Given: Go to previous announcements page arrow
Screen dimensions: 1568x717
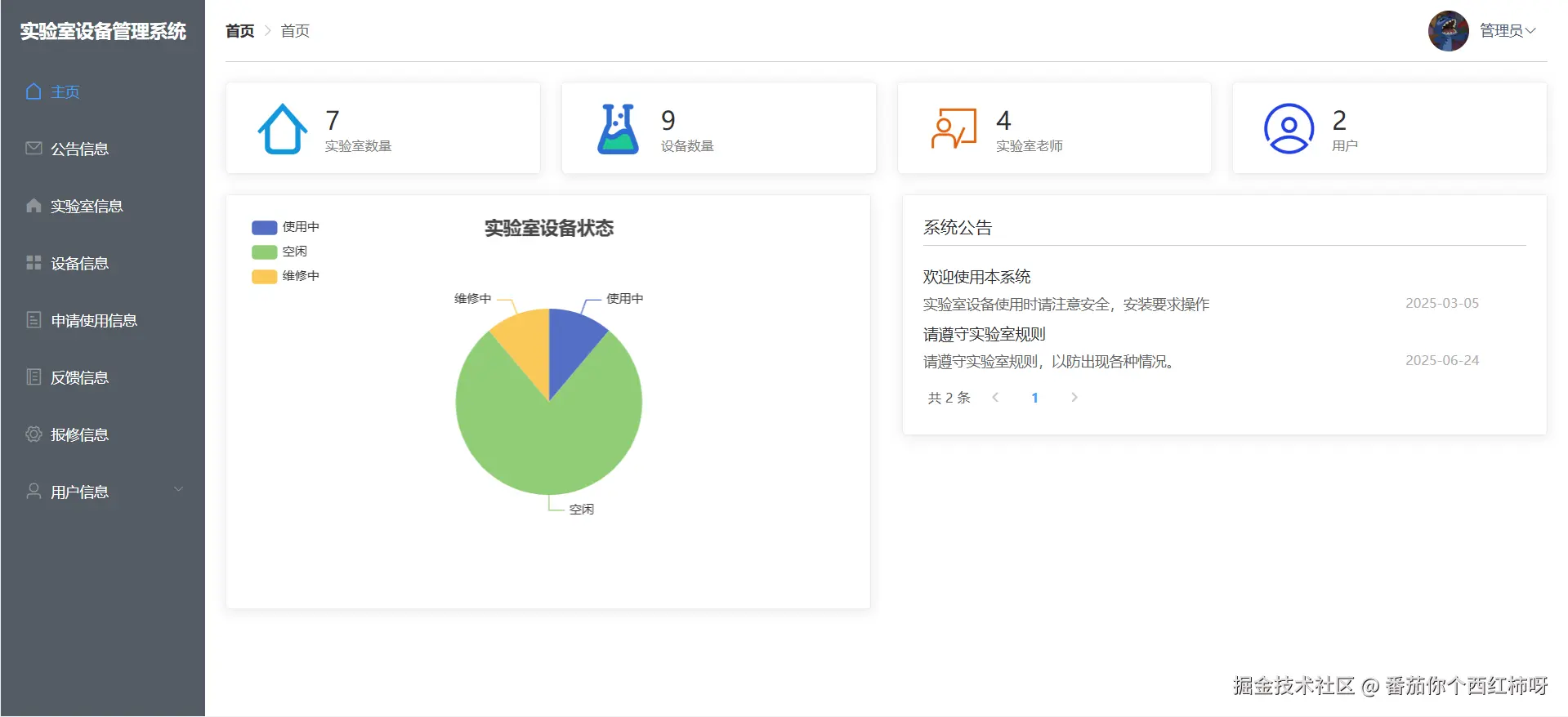Looking at the screenshot, I should pos(995,398).
